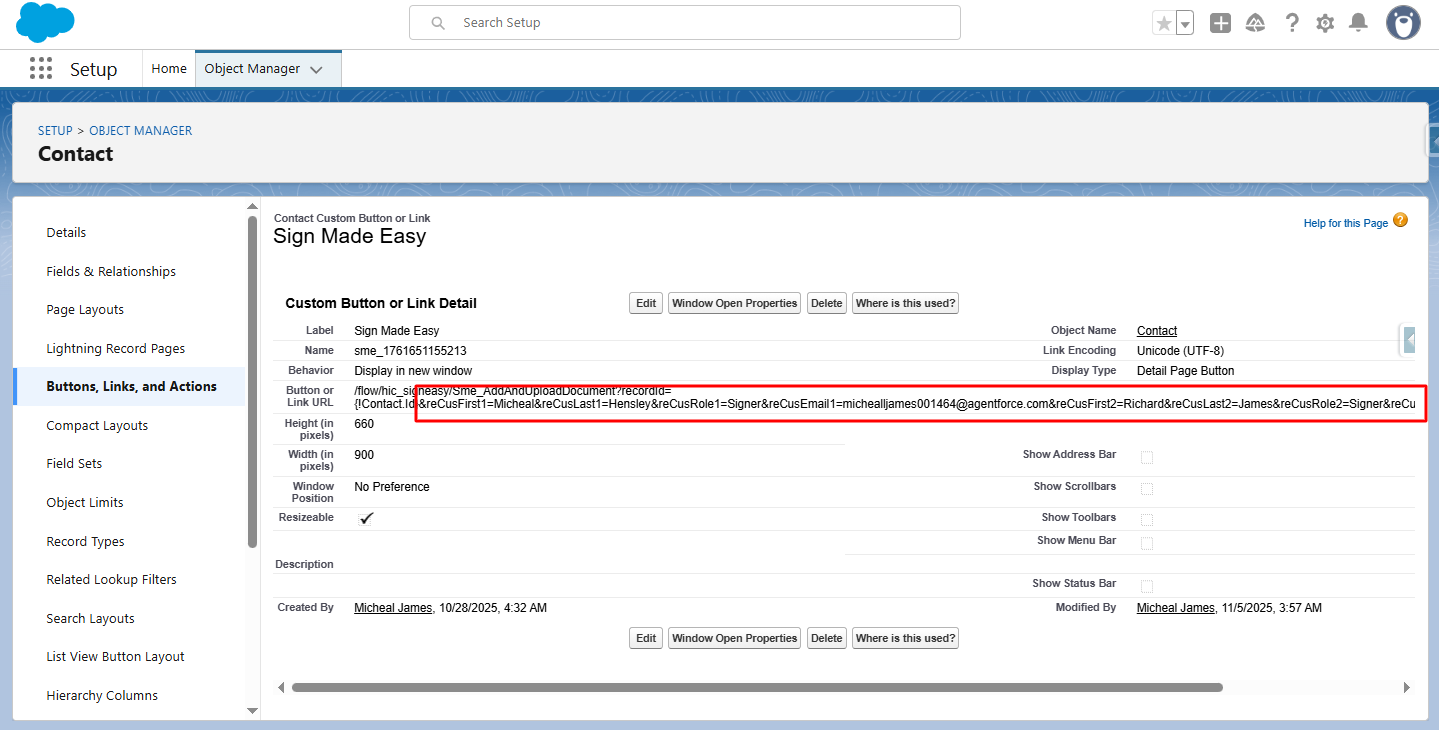Switch to the Home tab
Viewport: 1439px width, 730px height.
169,69
